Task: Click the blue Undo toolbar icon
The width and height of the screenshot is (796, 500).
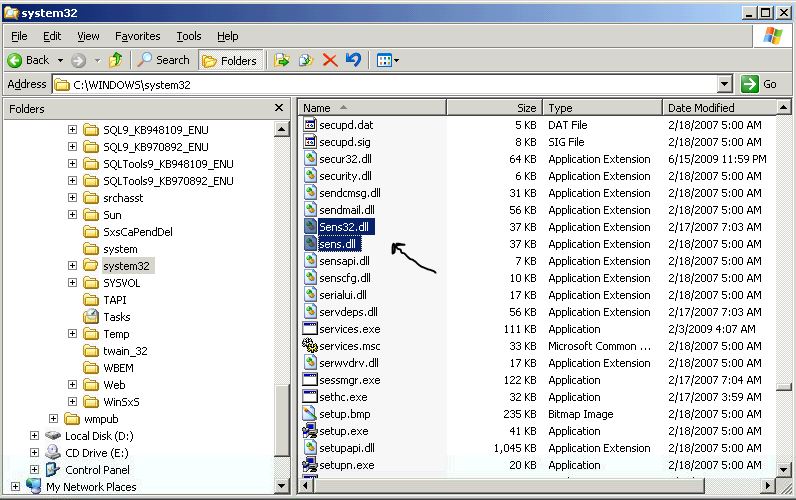Action: pyautogui.click(x=353, y=60)
